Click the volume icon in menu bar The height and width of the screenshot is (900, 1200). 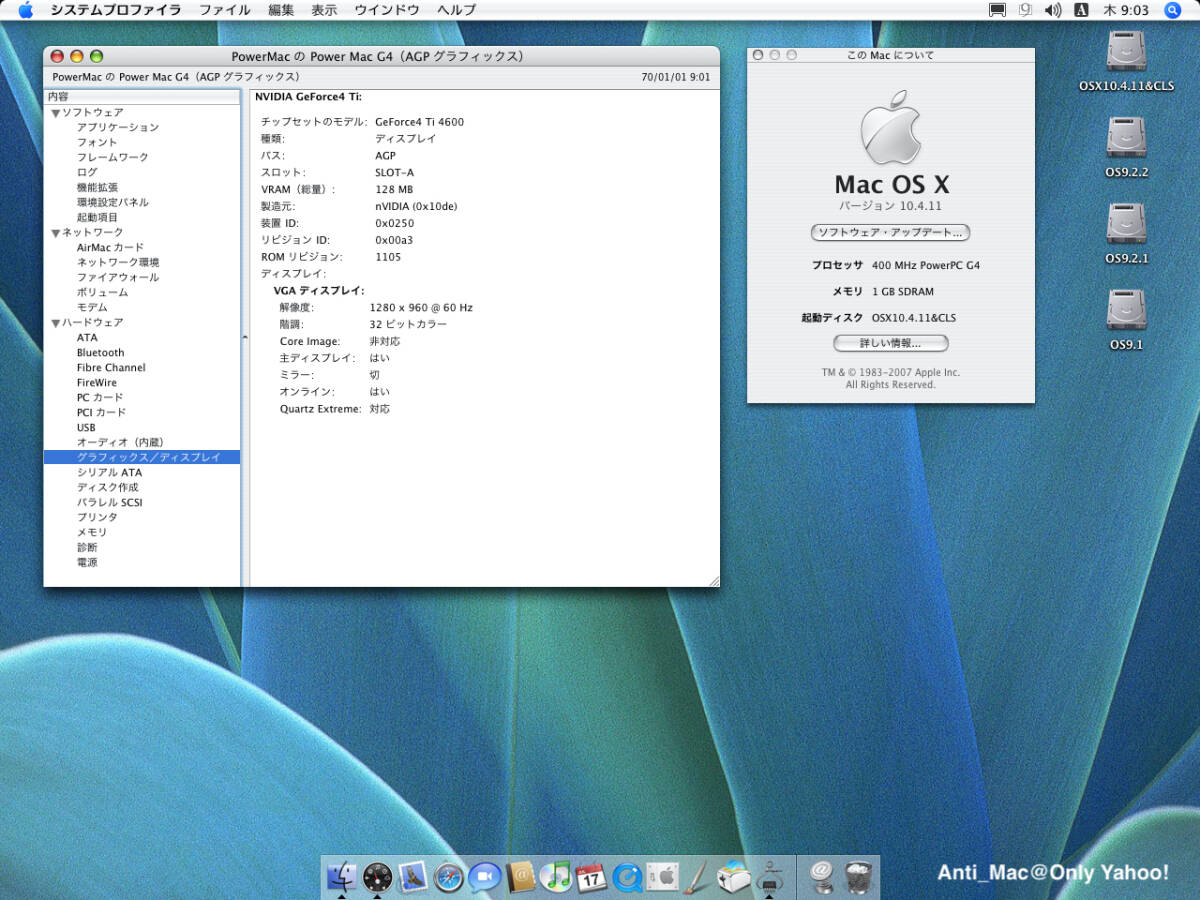click(1052, 10)
